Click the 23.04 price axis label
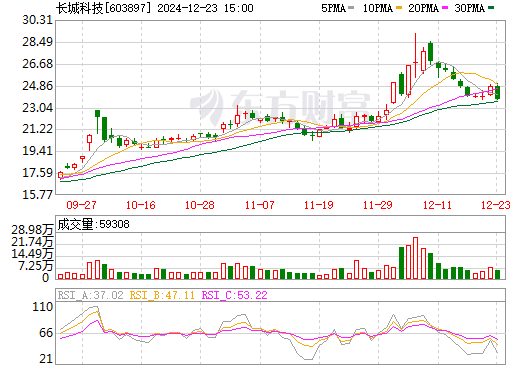The height and width of the screenshot is (365, 520). pyautogui.click(x=38, y=108)
